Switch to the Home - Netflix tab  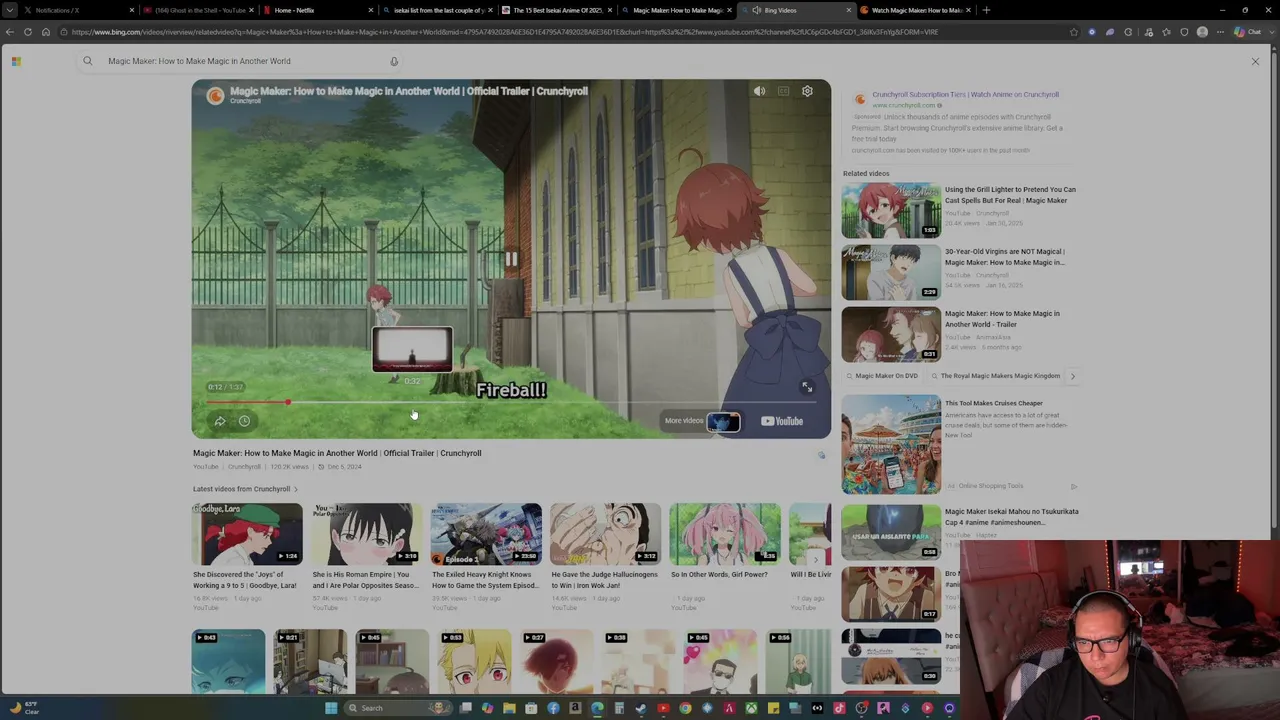pos(320,10)
